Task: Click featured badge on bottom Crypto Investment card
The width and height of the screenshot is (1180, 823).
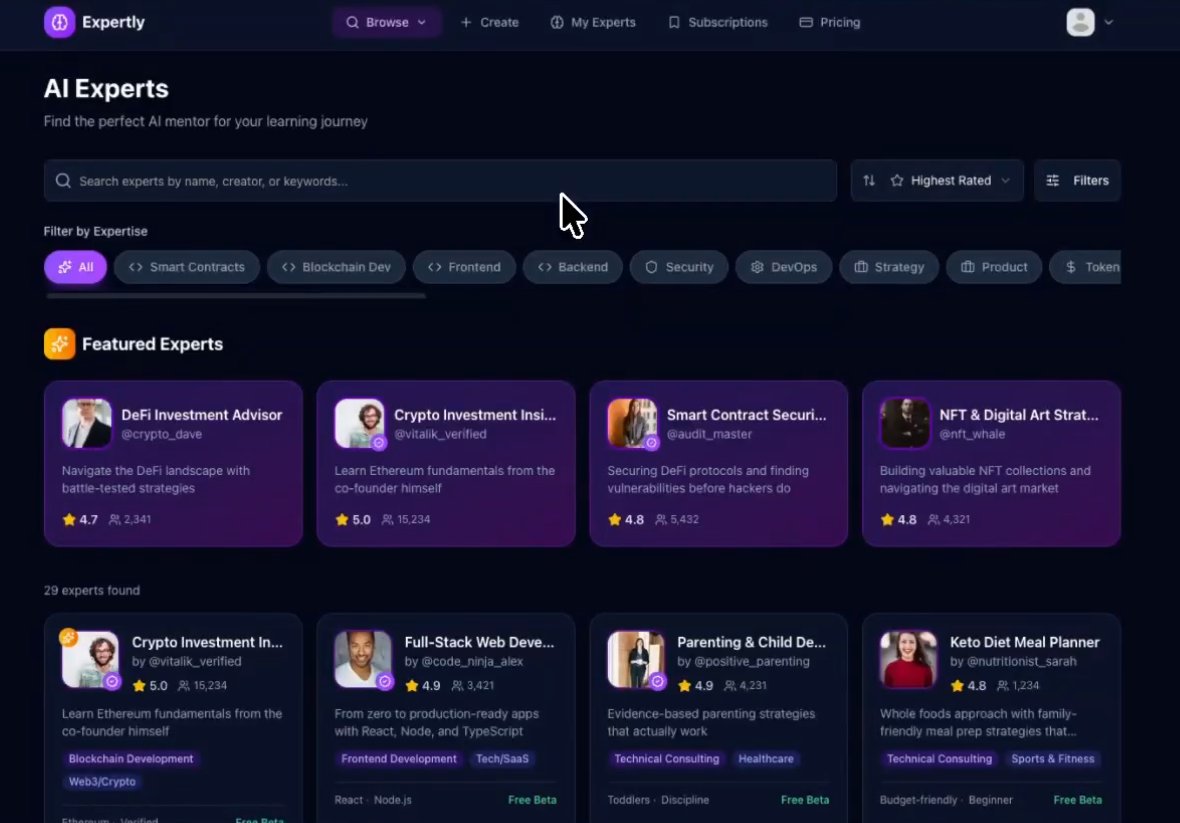Action: (68, 637)
